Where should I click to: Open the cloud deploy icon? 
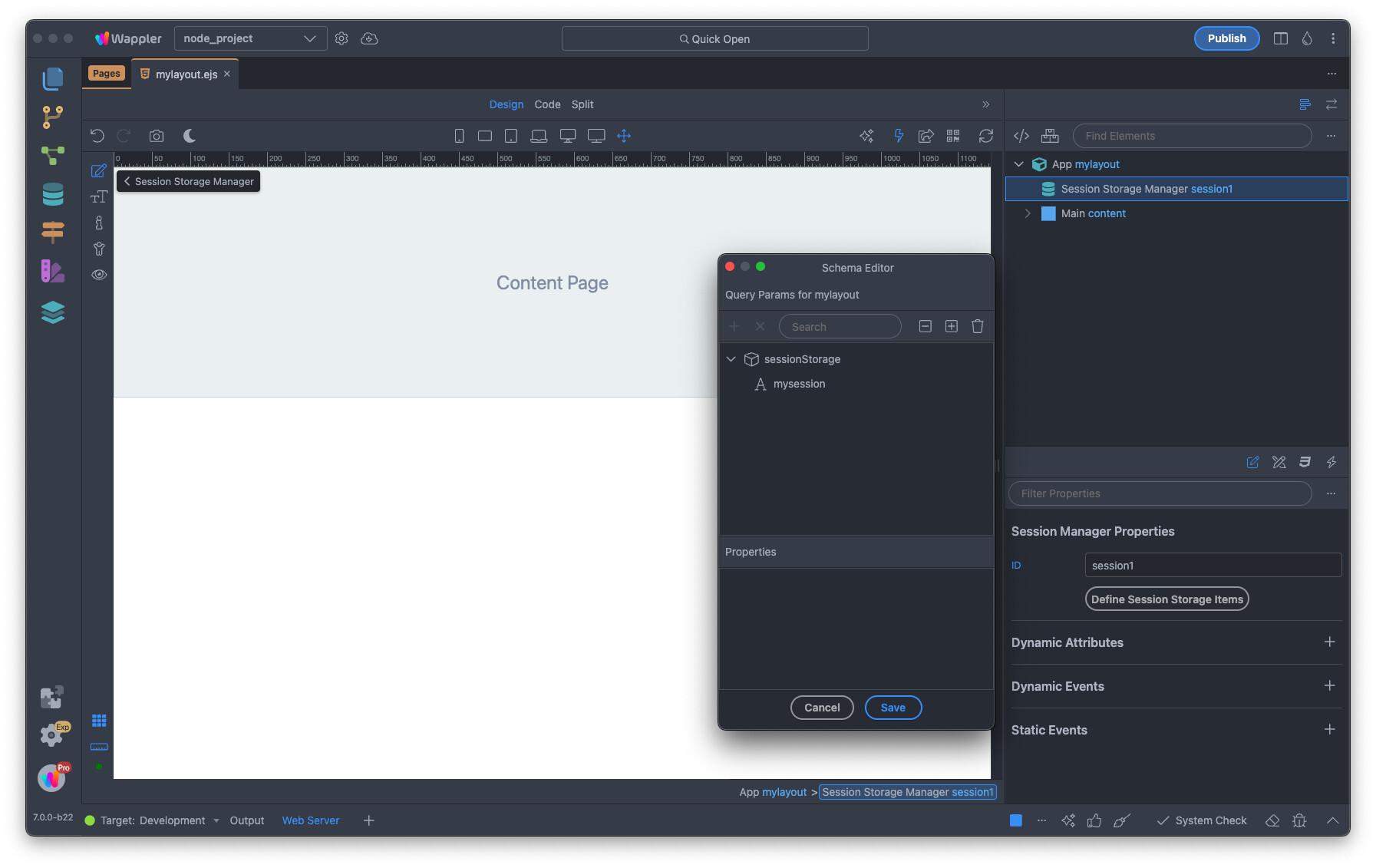click(369, 38)
